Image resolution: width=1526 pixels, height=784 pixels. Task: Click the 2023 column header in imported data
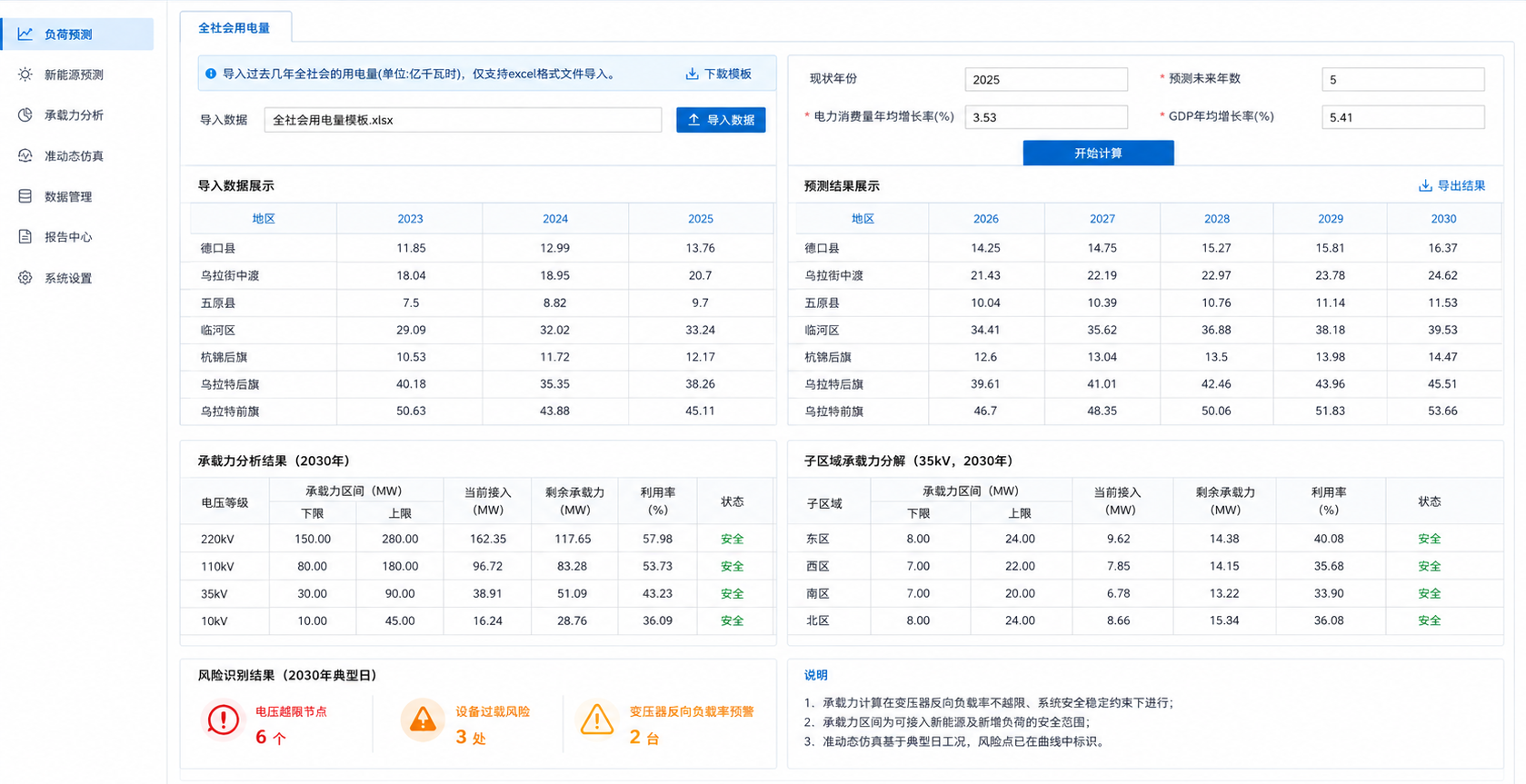(410, 218)
